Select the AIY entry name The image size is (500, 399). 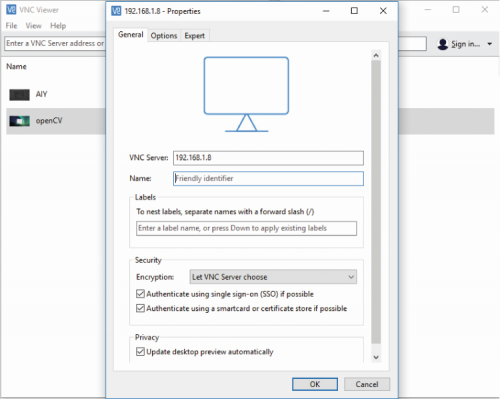tap(42, 94)
